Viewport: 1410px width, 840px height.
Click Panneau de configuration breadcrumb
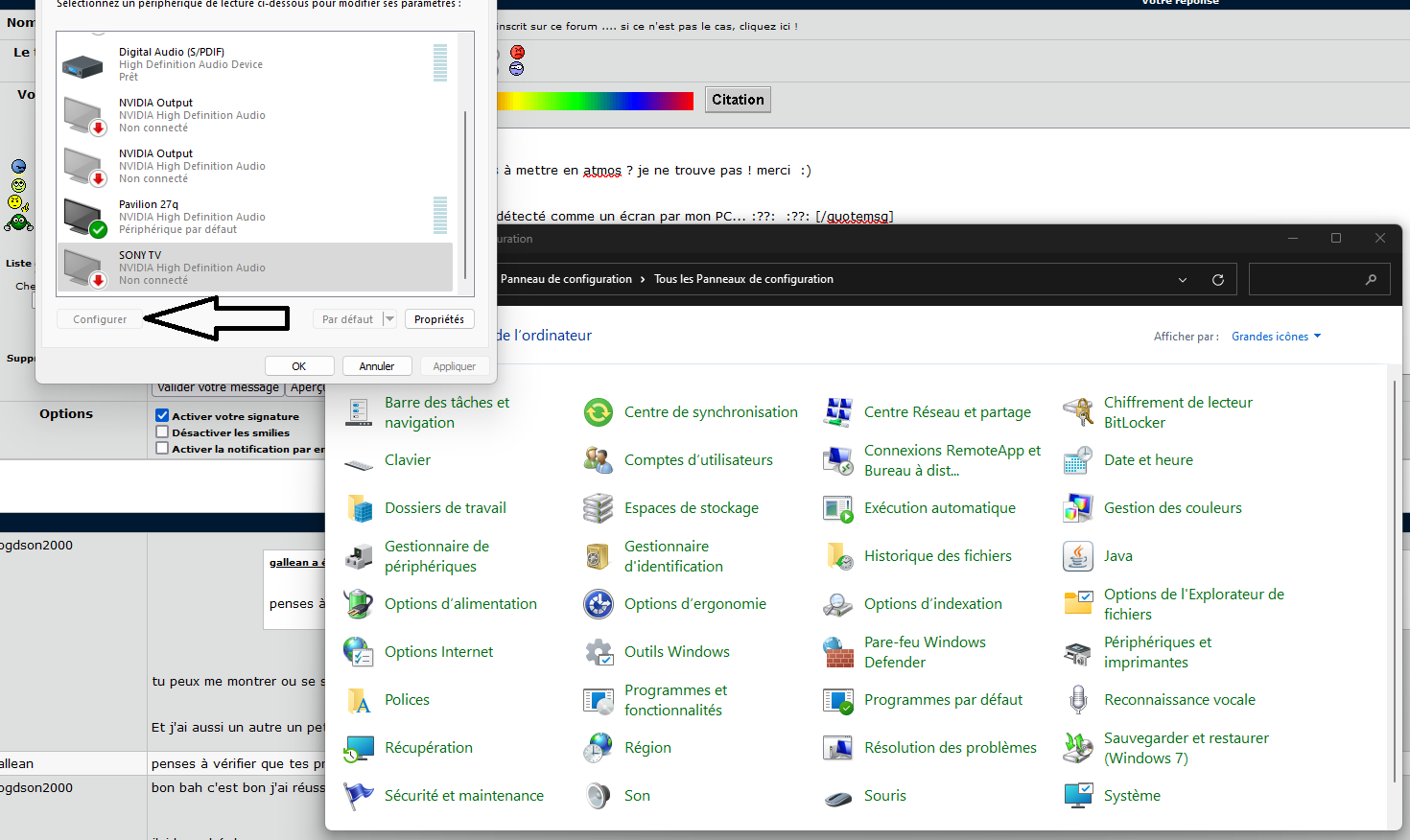pyautogui.click(x=566, y=280)
